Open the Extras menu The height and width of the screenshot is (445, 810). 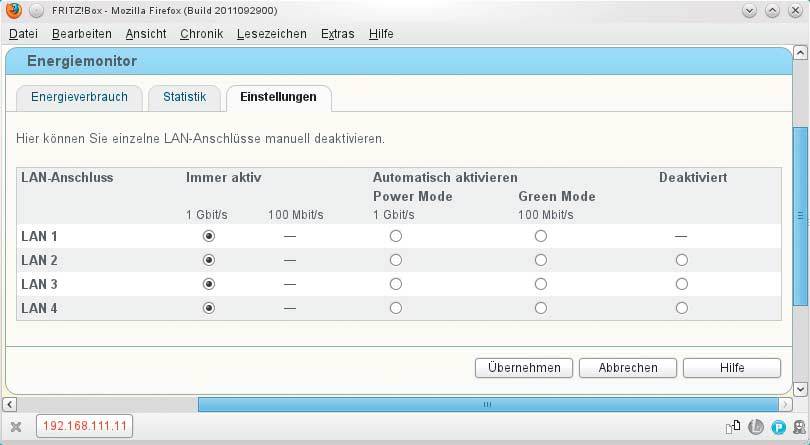click(x=337, y=34)
